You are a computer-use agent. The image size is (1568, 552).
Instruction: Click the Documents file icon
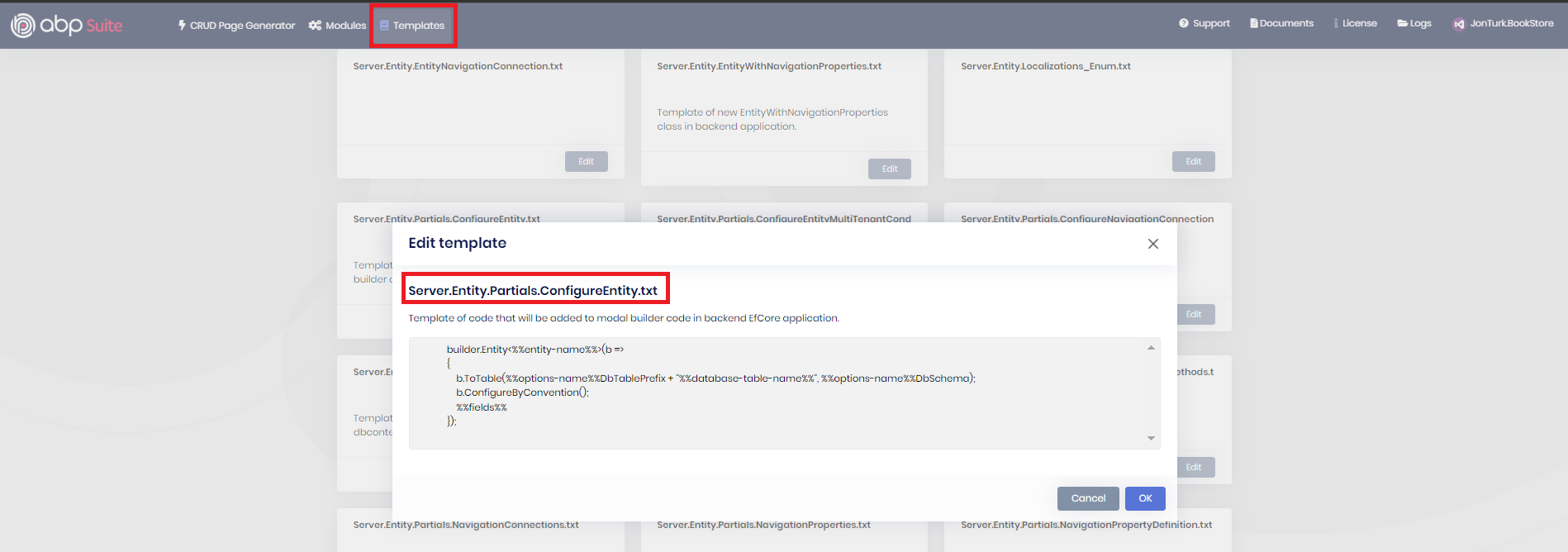click(x=1253, y=23)
